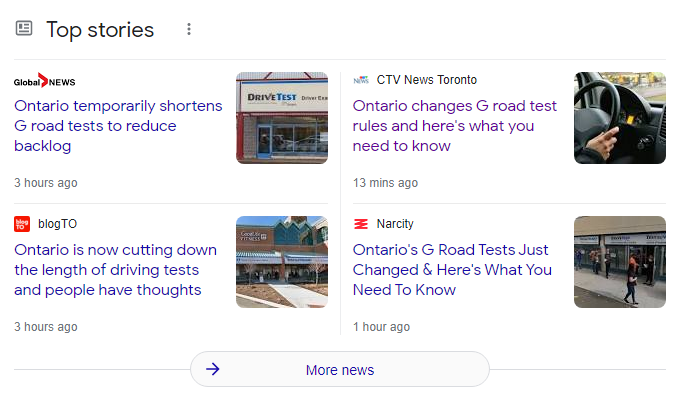The image size is (691, 405).
Task: Click the Narcity source name text
Action: 395,224
